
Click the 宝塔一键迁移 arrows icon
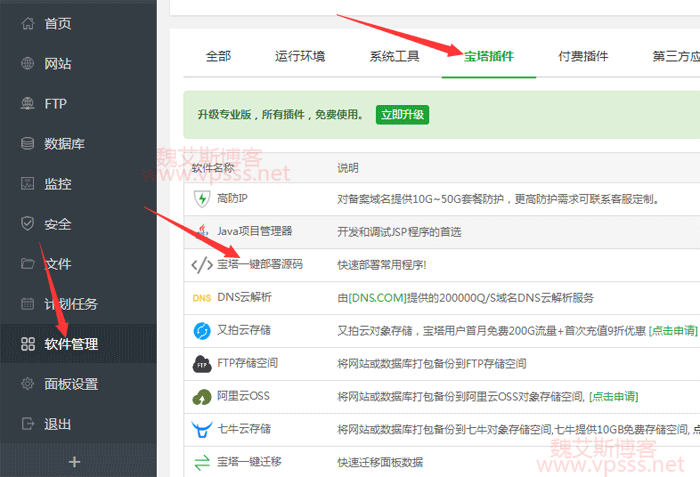click(x=202, y=462)
